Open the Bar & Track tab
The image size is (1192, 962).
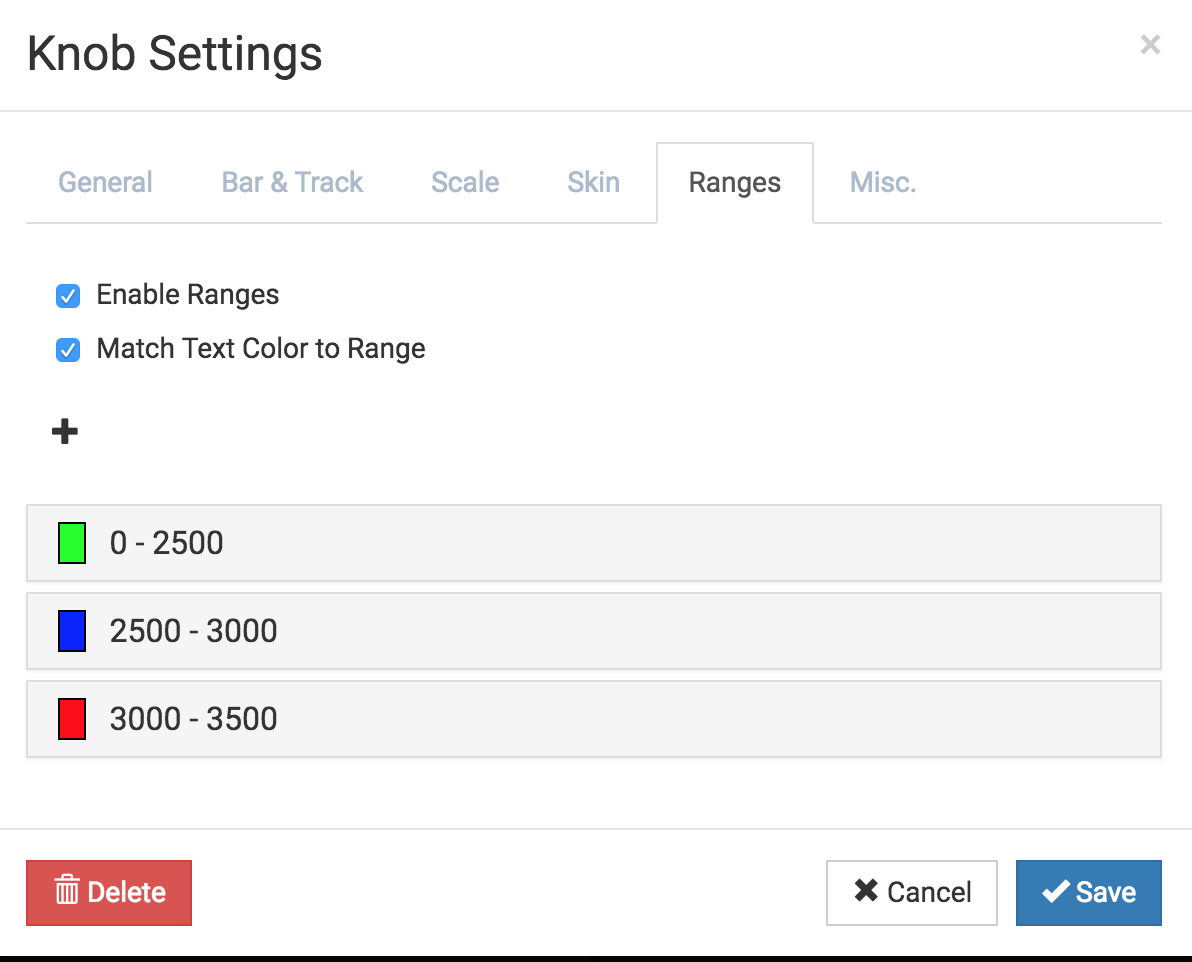click(292, 183)
